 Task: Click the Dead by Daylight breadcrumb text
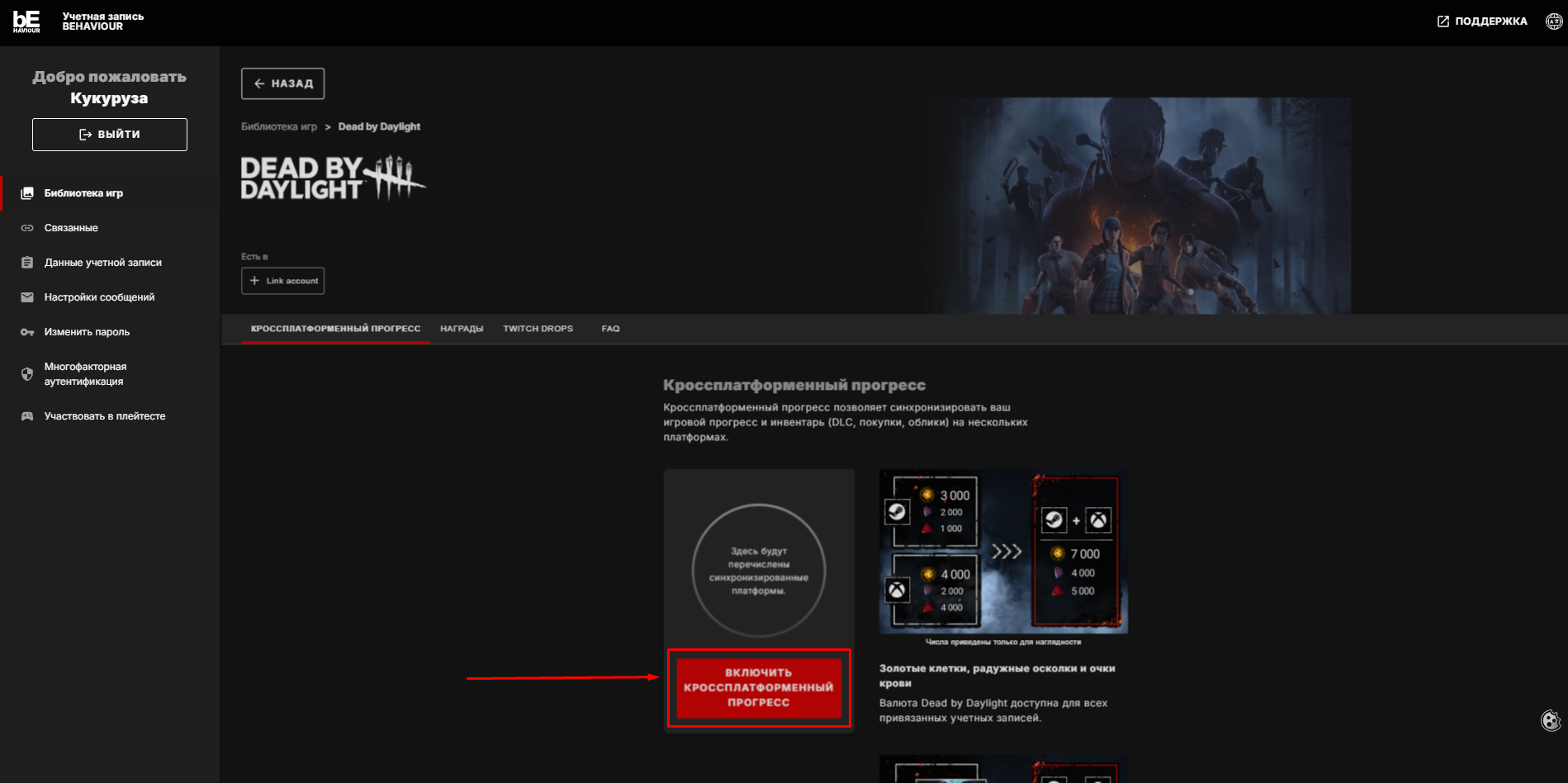(379, 127)
